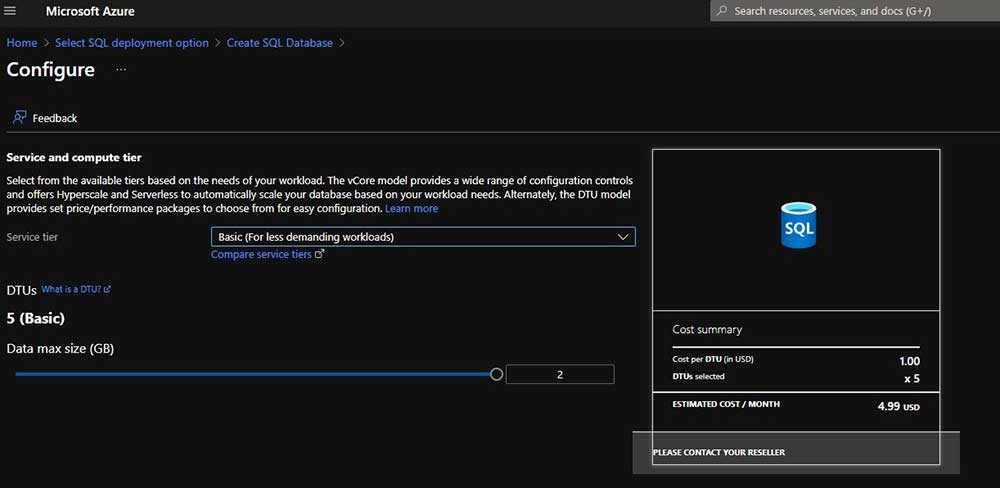Open the What is a DTU? link
Viewport: 1000px width, 488px height.
(71, 290)
